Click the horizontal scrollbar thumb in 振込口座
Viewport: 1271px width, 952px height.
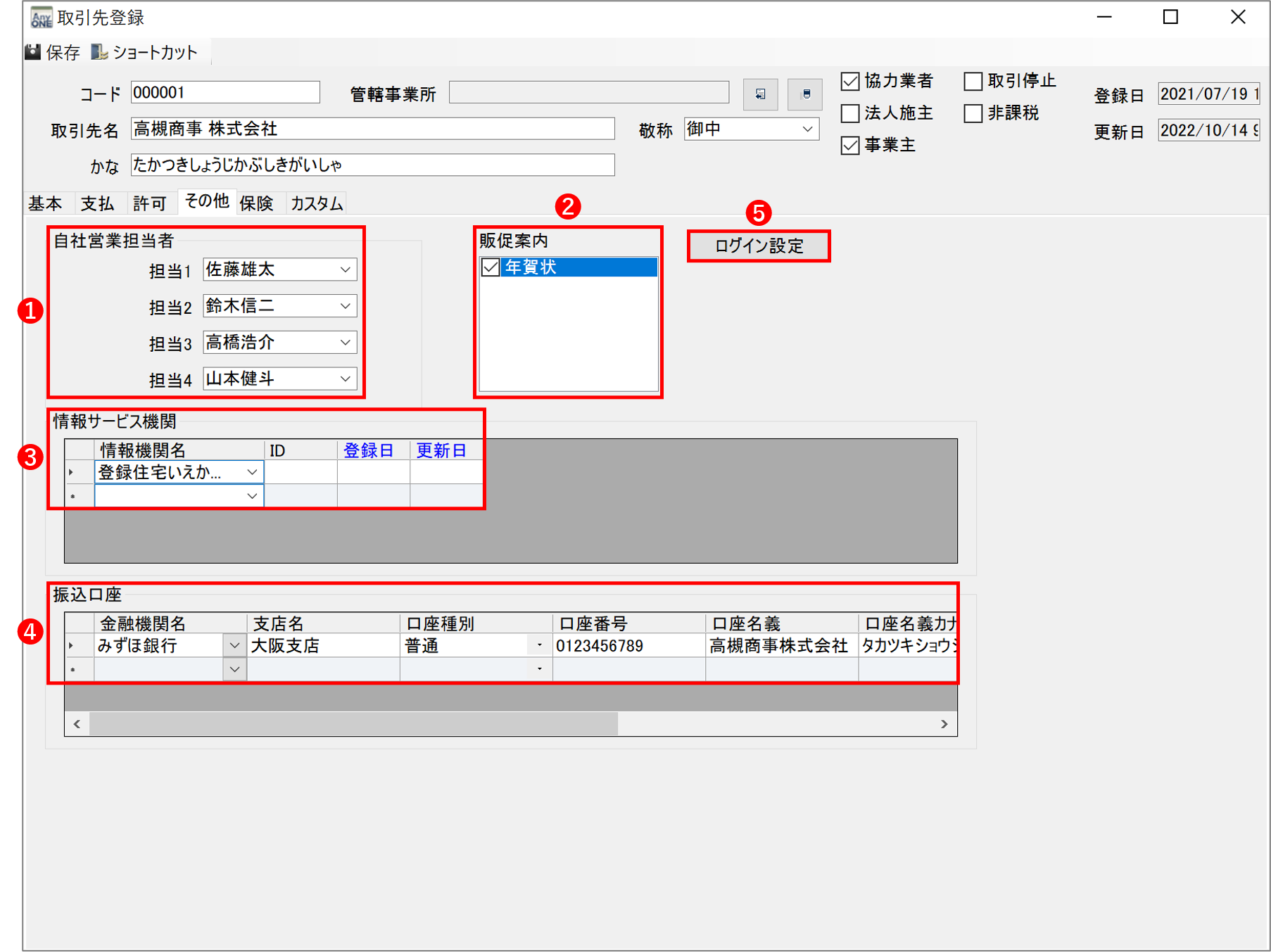pos(353,724)
